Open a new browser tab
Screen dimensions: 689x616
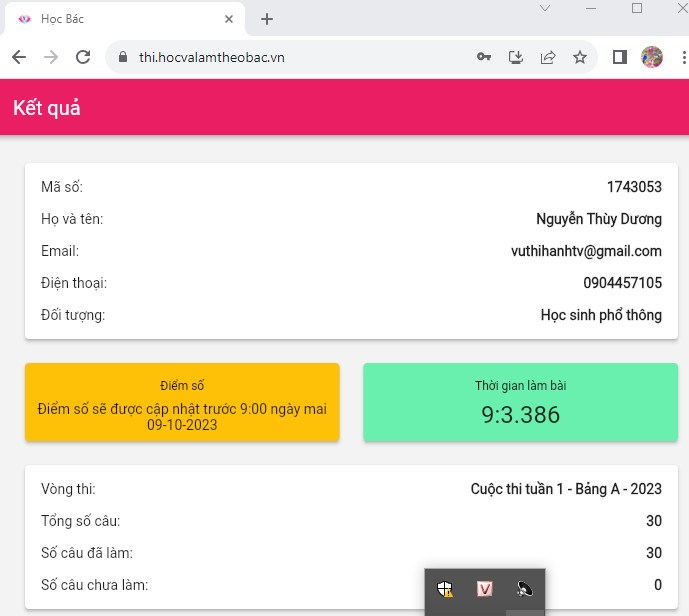tap(267, 19)
